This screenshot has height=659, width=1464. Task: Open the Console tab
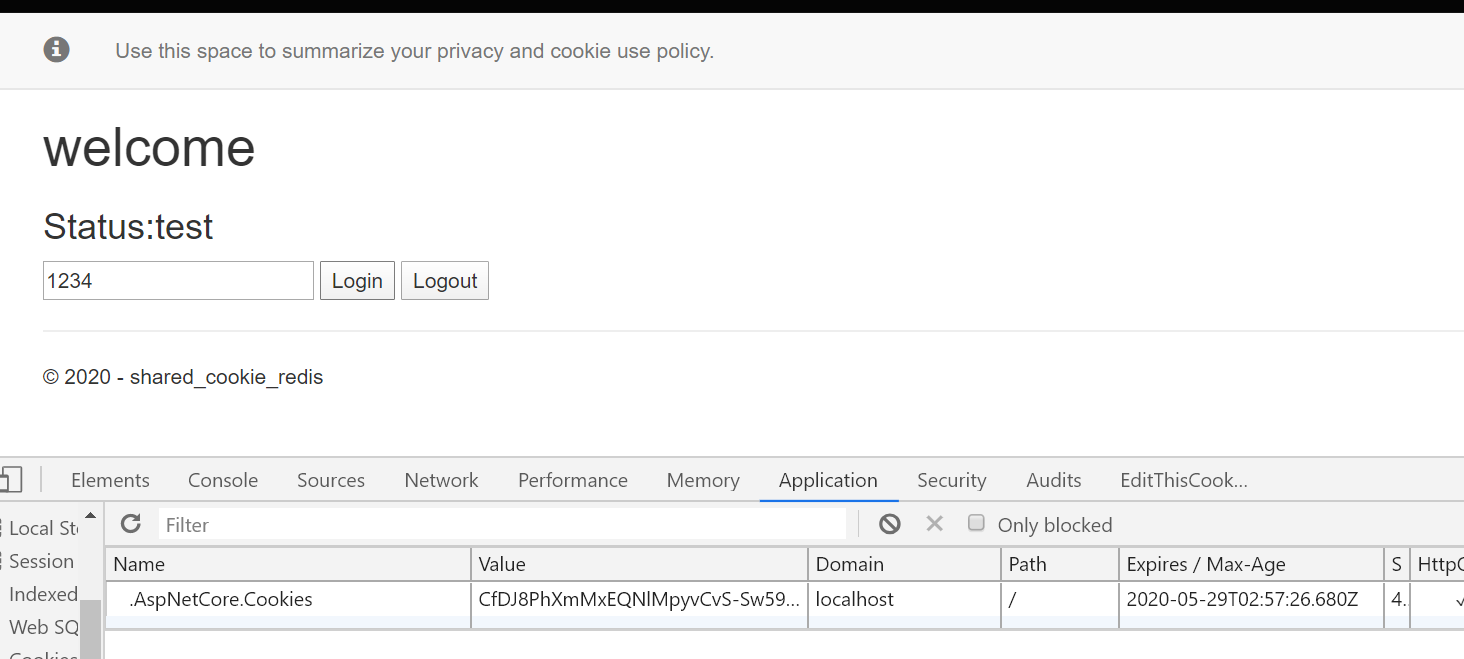(223, 480)
